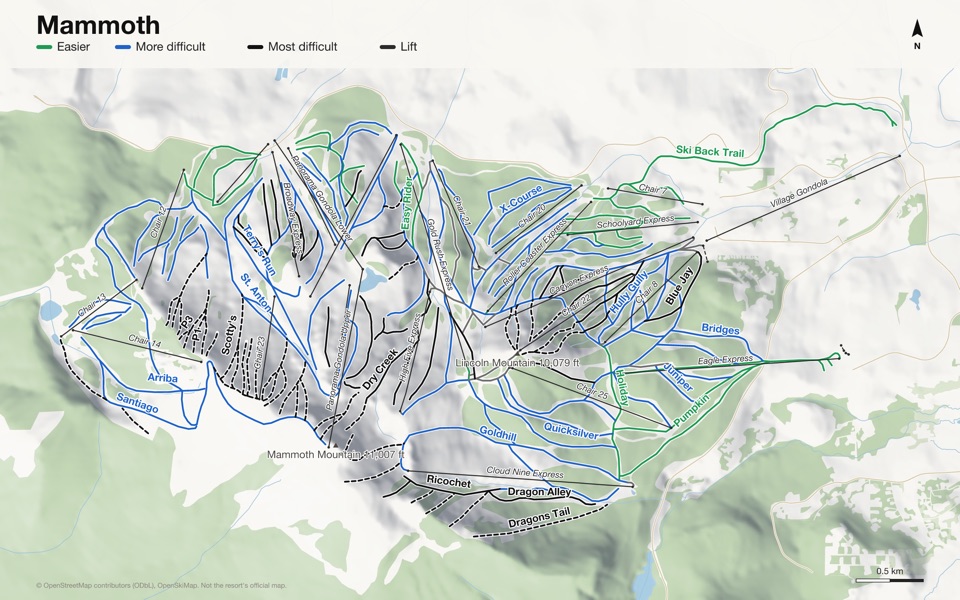Click the 'Bridges' trail label
Screen dimensions: 960x600
pos(721,329)
